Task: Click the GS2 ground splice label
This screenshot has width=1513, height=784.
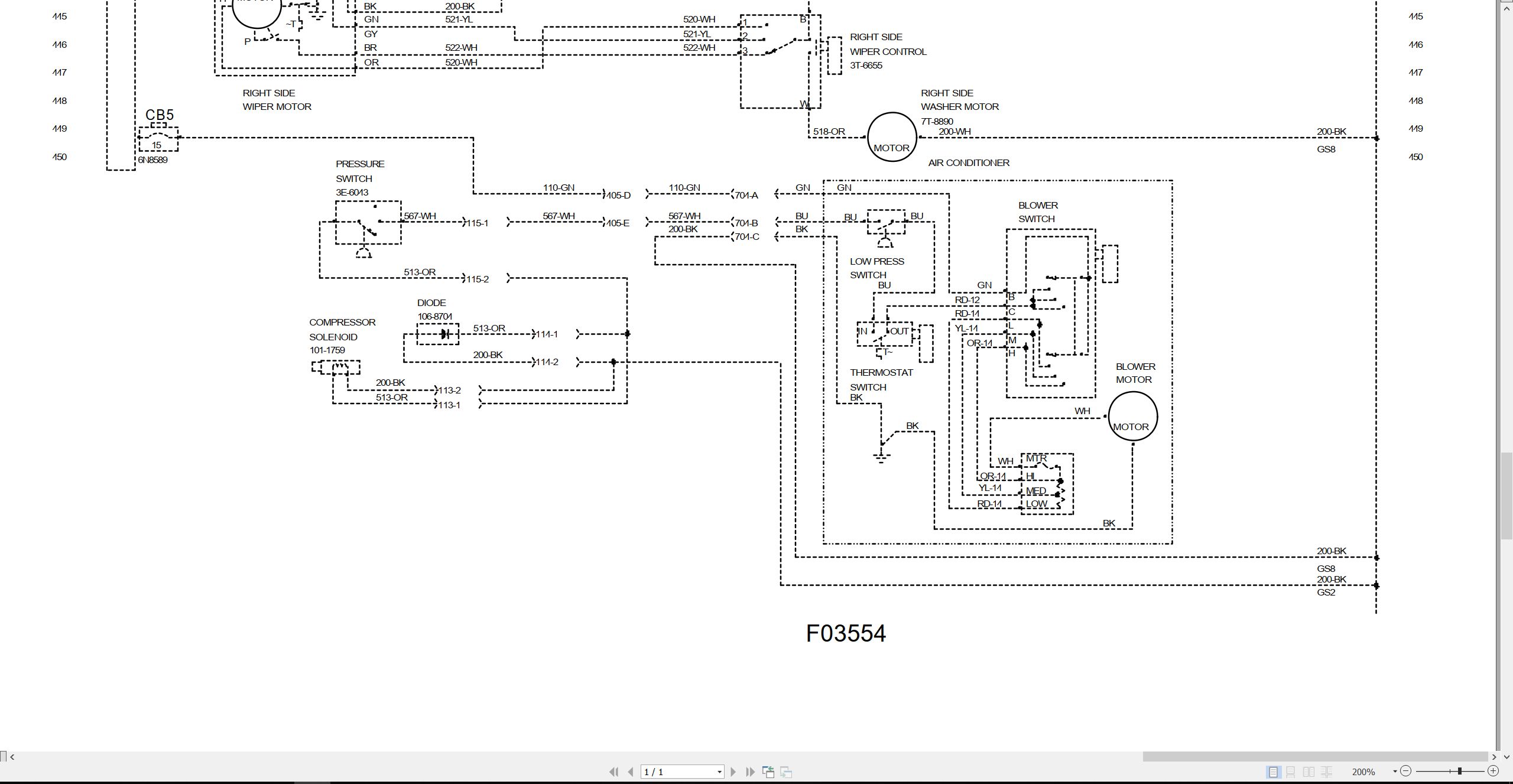Action: coord(1326,593)
